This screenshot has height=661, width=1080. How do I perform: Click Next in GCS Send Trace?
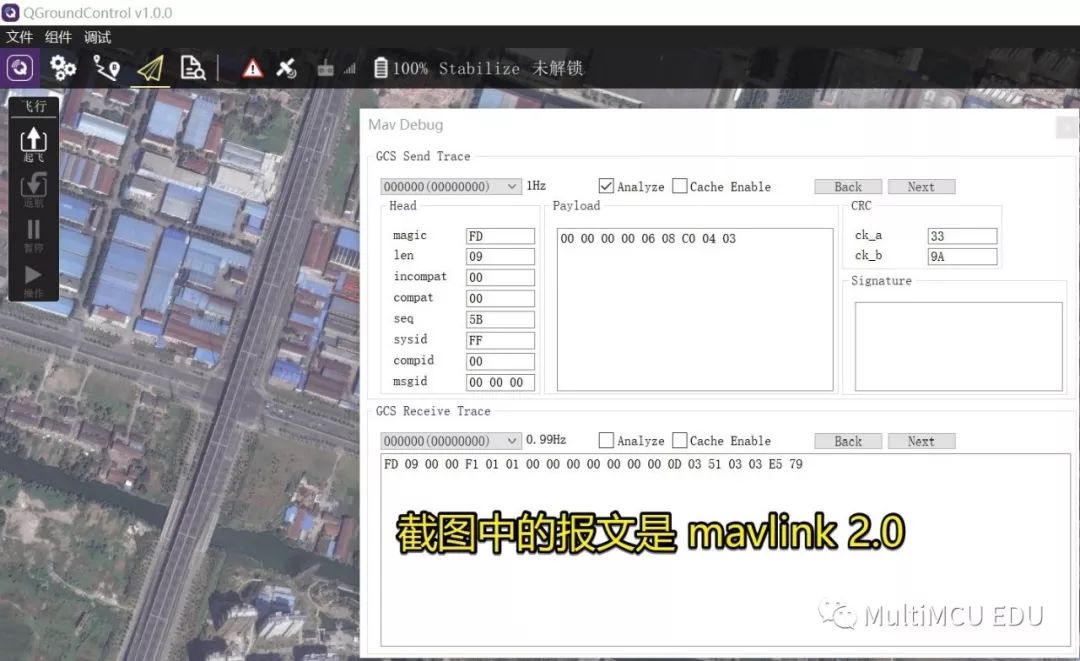921,187
